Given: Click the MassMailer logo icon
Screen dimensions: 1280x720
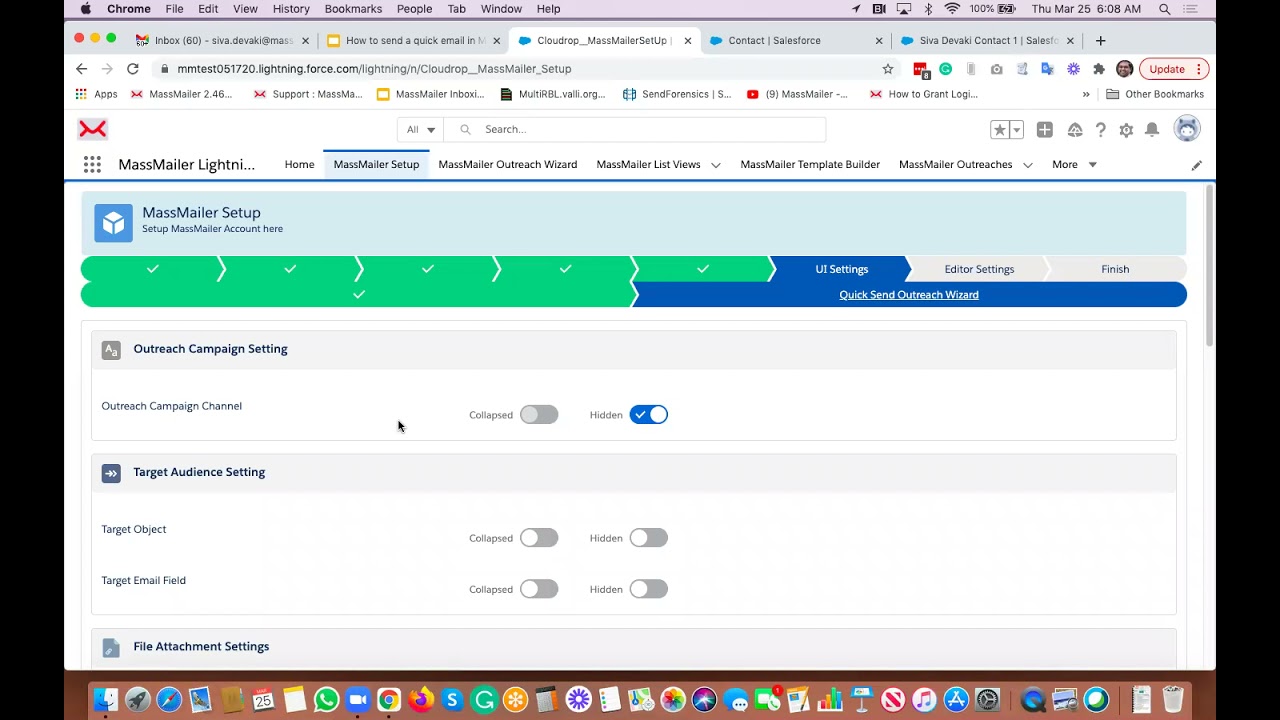Looking at the screenshot, I should coord(93,129).
